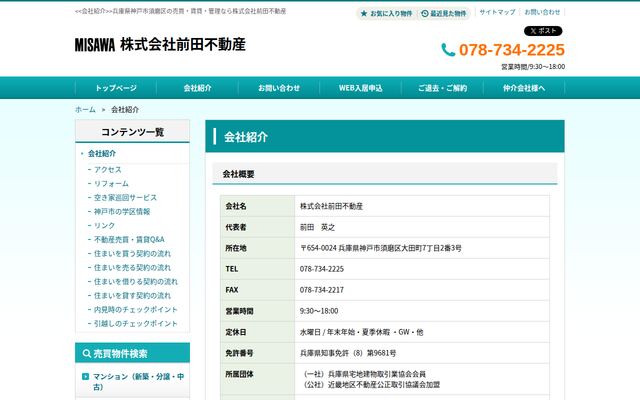The height and width of the screenshot is (400, 640).
Task: Open 会社紹介 in the sidebar contents list
Action: click(x=102, y=153)
